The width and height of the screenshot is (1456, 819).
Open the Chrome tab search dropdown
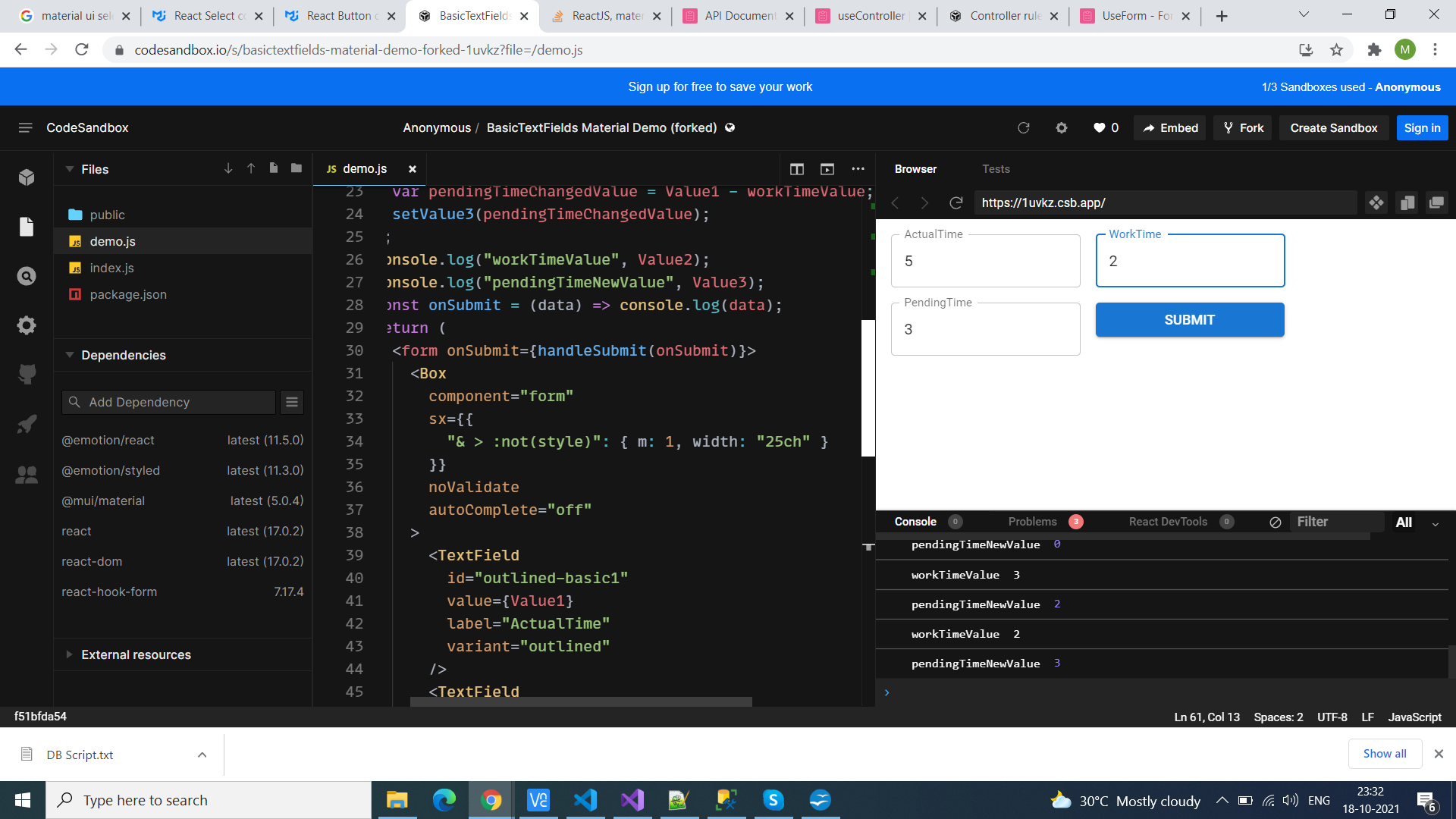[1304, 14]
